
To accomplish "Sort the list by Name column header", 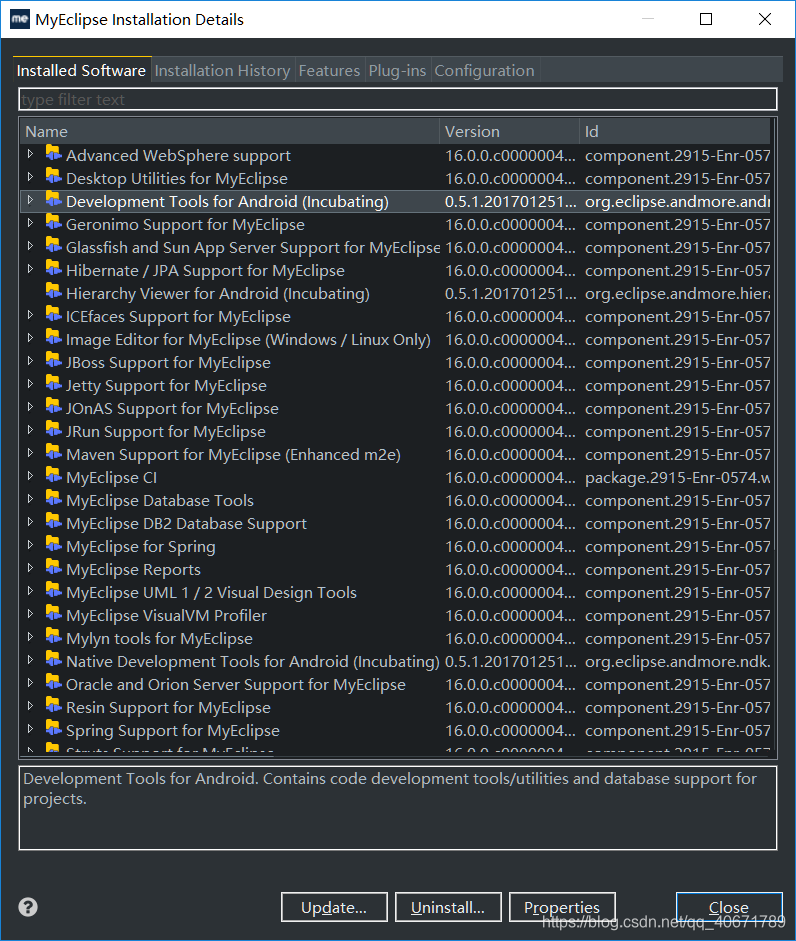I will 230,131.
